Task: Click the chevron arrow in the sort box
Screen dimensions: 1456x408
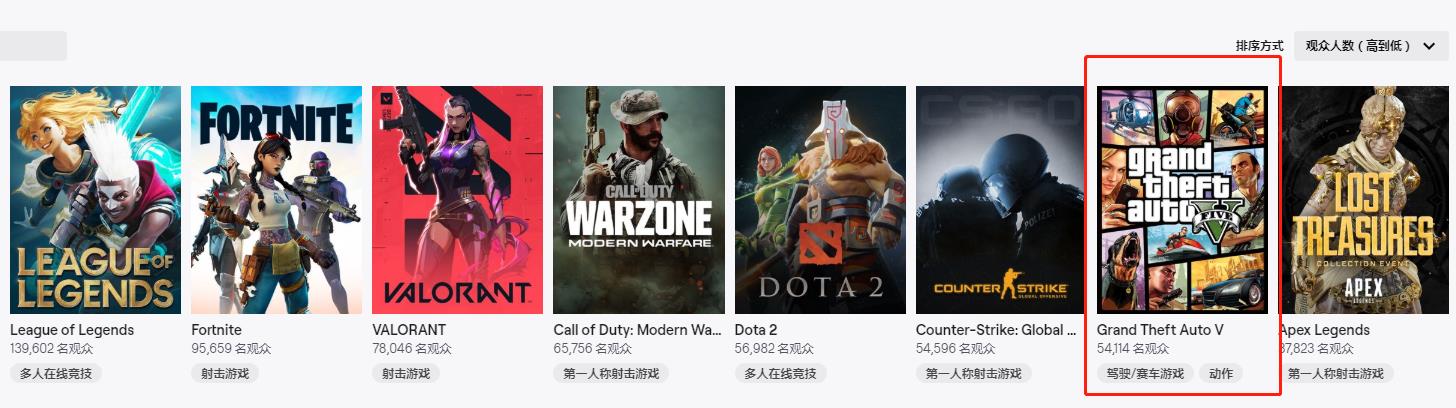Action: pyautogui.click(x=1429, y=46)
